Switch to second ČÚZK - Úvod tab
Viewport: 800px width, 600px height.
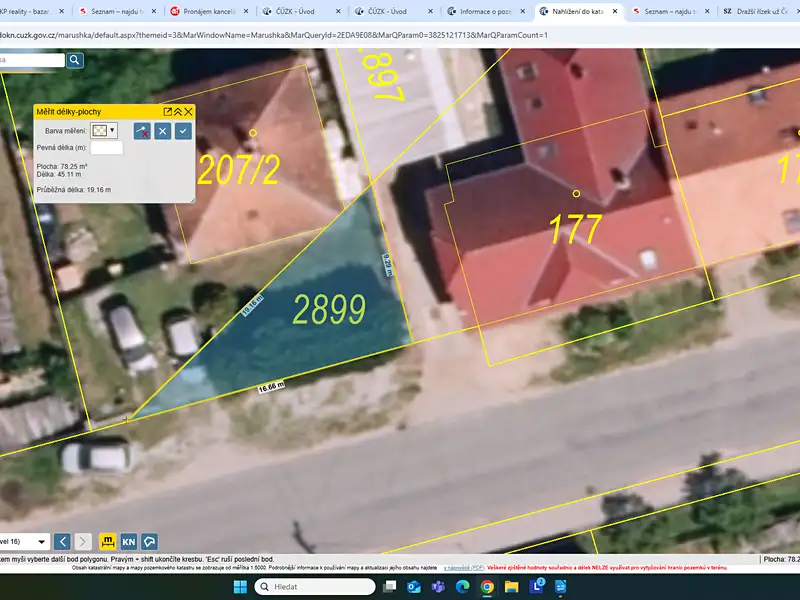[x=394, y=11]
